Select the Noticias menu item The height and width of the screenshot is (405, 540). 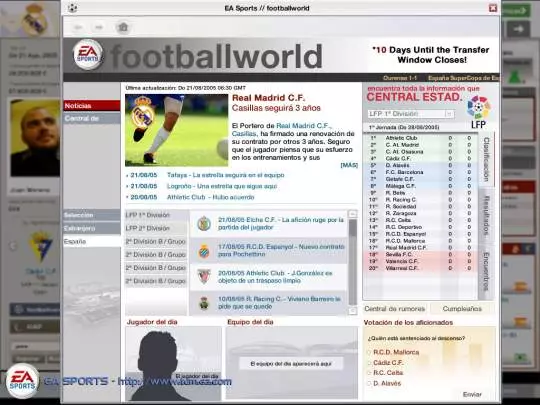92,106
